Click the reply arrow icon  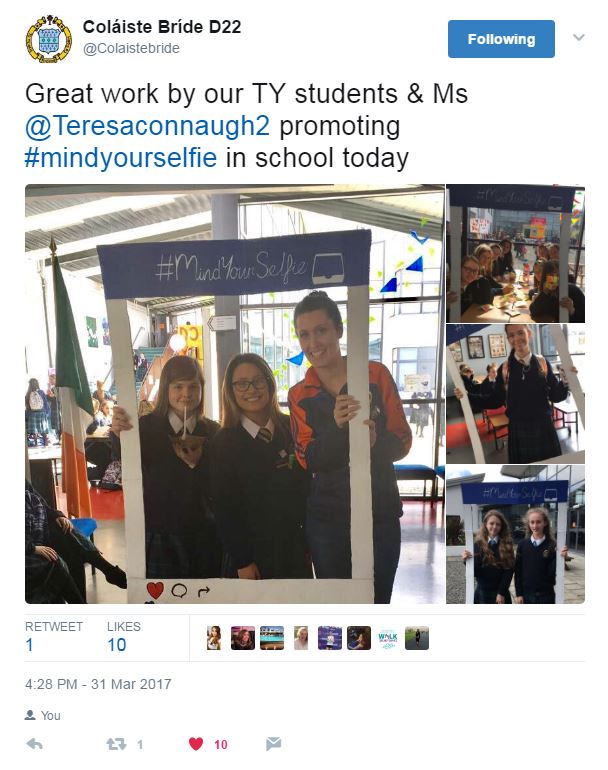click(x=34, y=744)
